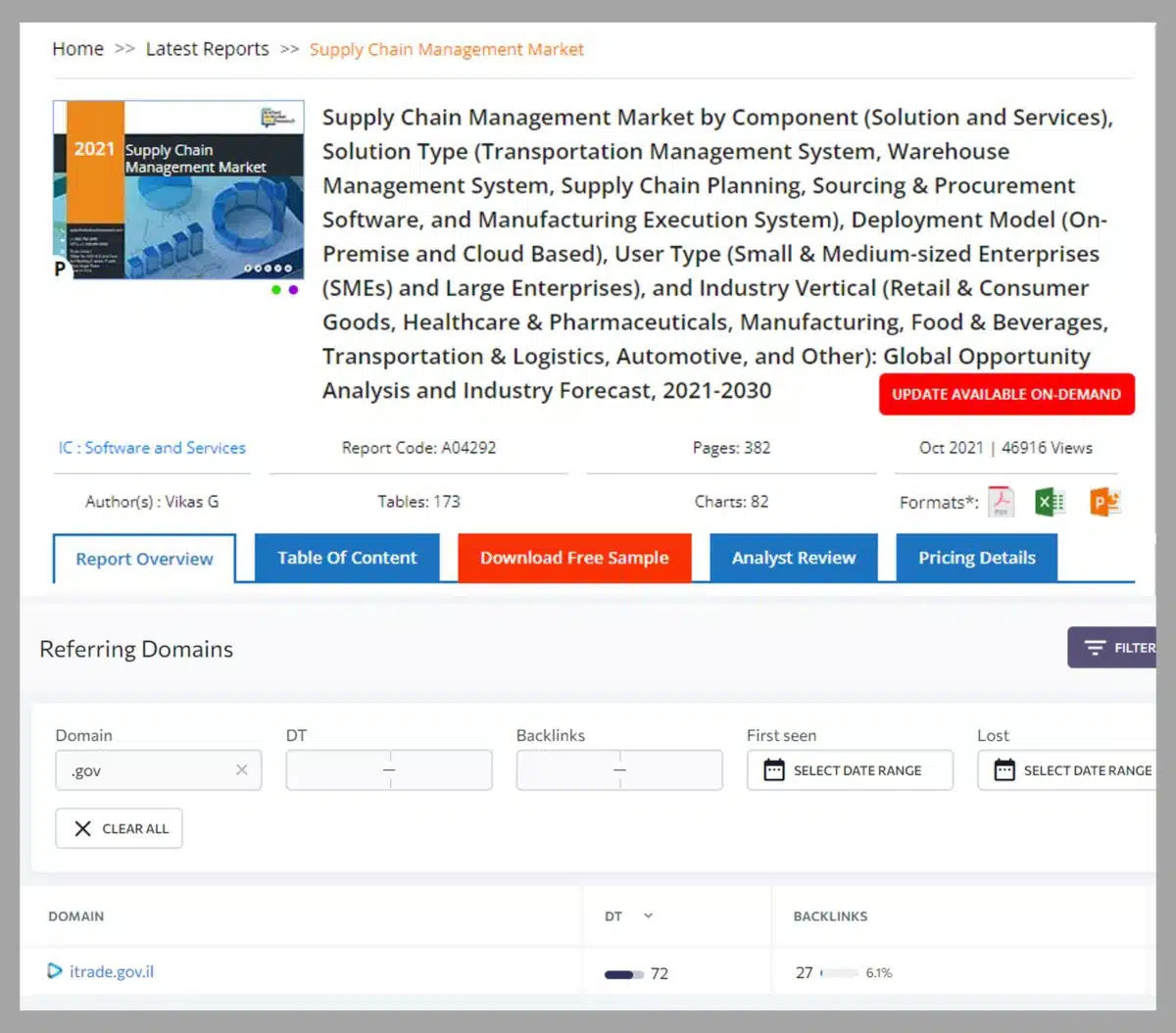
Task: Click the itrade.gov.il play arrow icon
Action: [x=55, y=971]
